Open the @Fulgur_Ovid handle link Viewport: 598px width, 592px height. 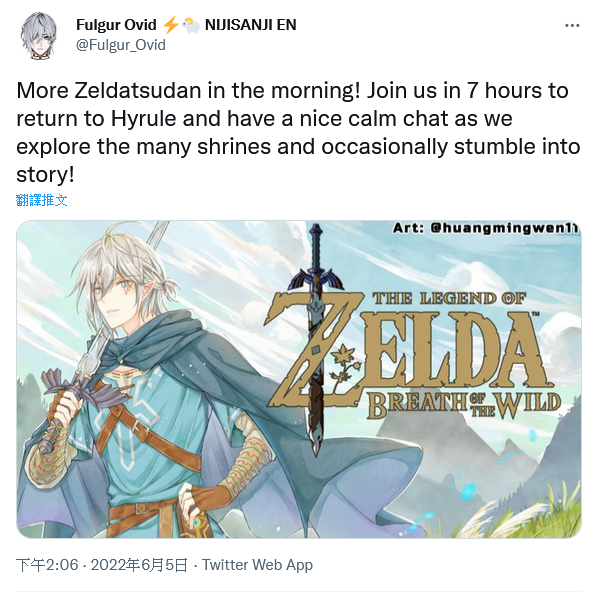tap(121, 45)
